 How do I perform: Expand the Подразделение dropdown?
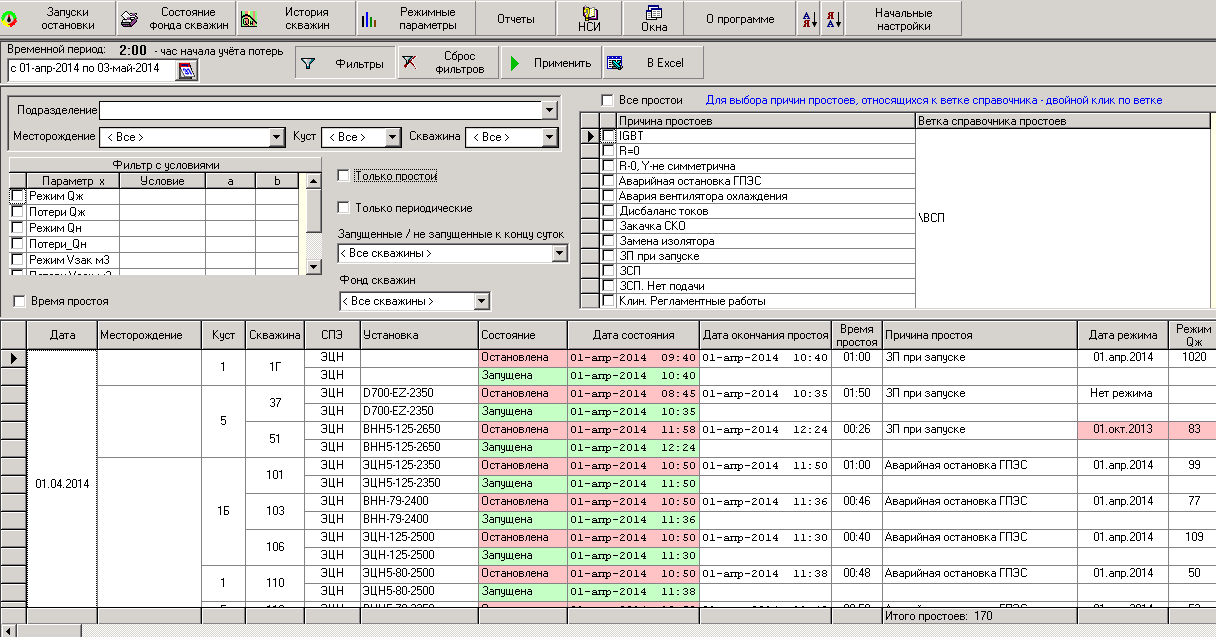coord(549,111)
